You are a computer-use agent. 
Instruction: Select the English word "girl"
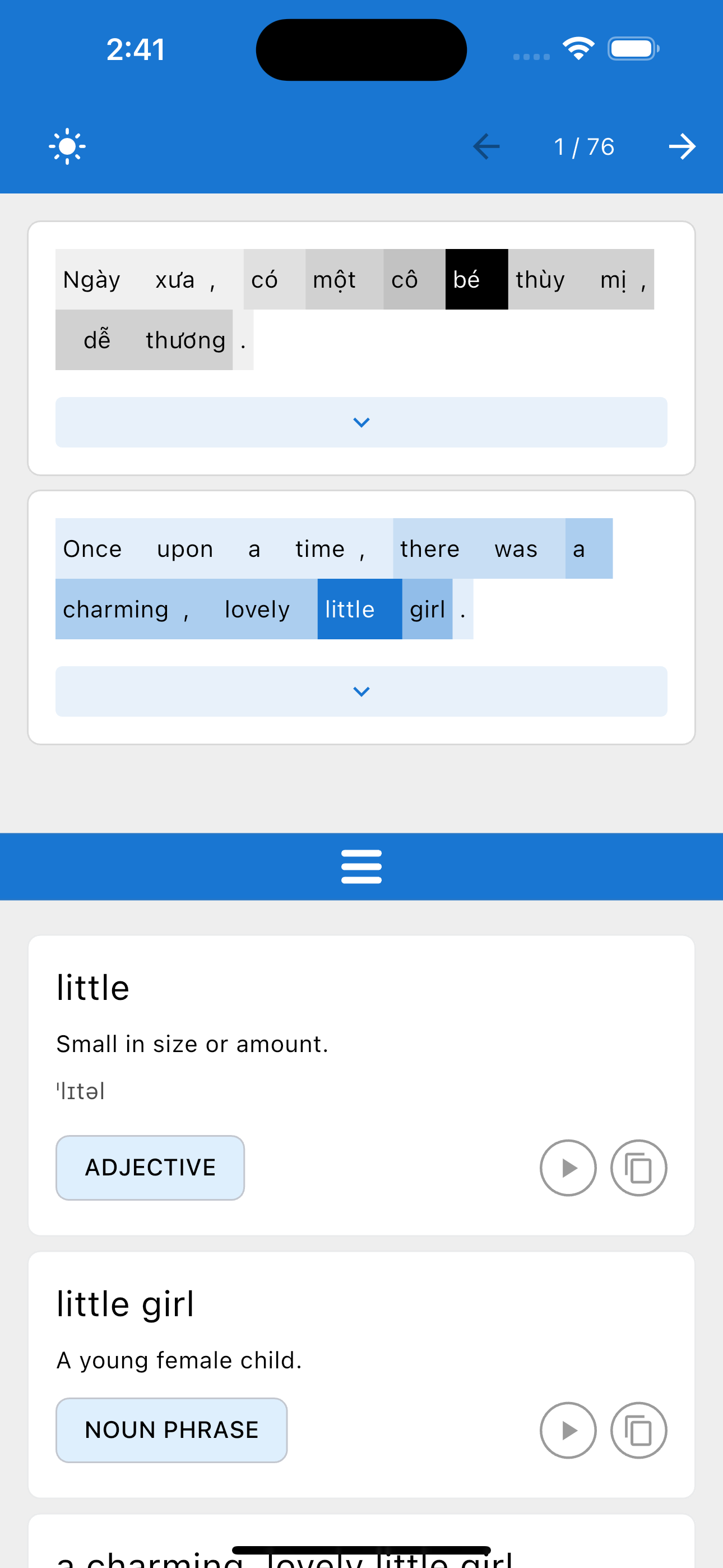click(427, 608)
